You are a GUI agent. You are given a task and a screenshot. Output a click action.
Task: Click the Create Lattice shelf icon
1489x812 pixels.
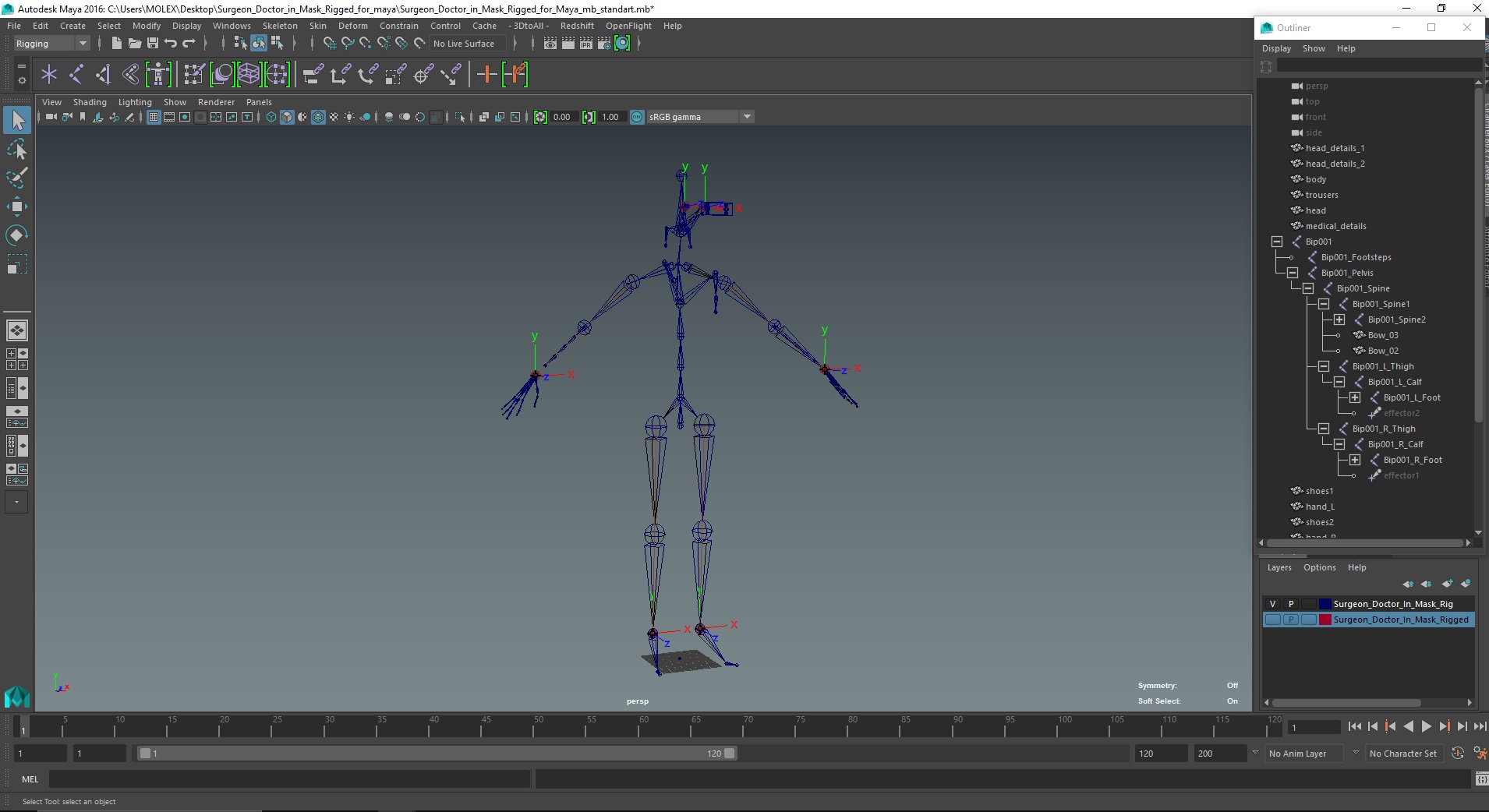coord(249,74)
